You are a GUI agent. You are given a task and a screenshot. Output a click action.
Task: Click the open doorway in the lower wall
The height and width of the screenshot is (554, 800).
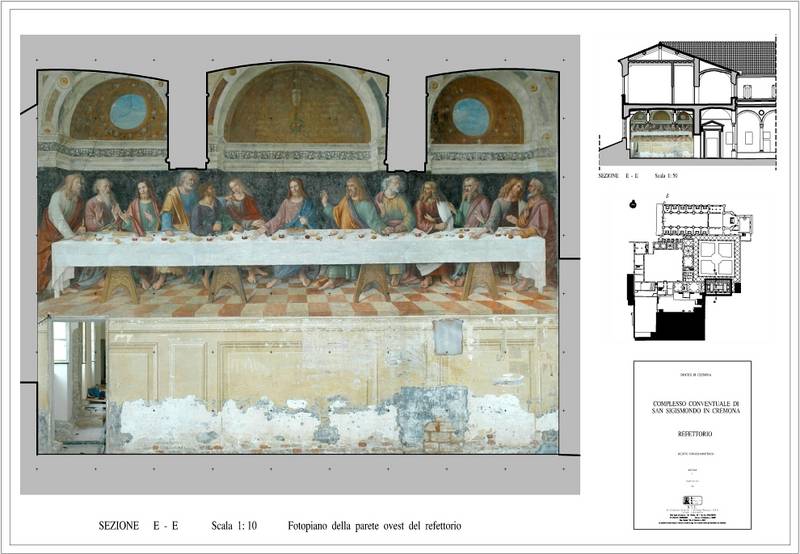point(78,386)
